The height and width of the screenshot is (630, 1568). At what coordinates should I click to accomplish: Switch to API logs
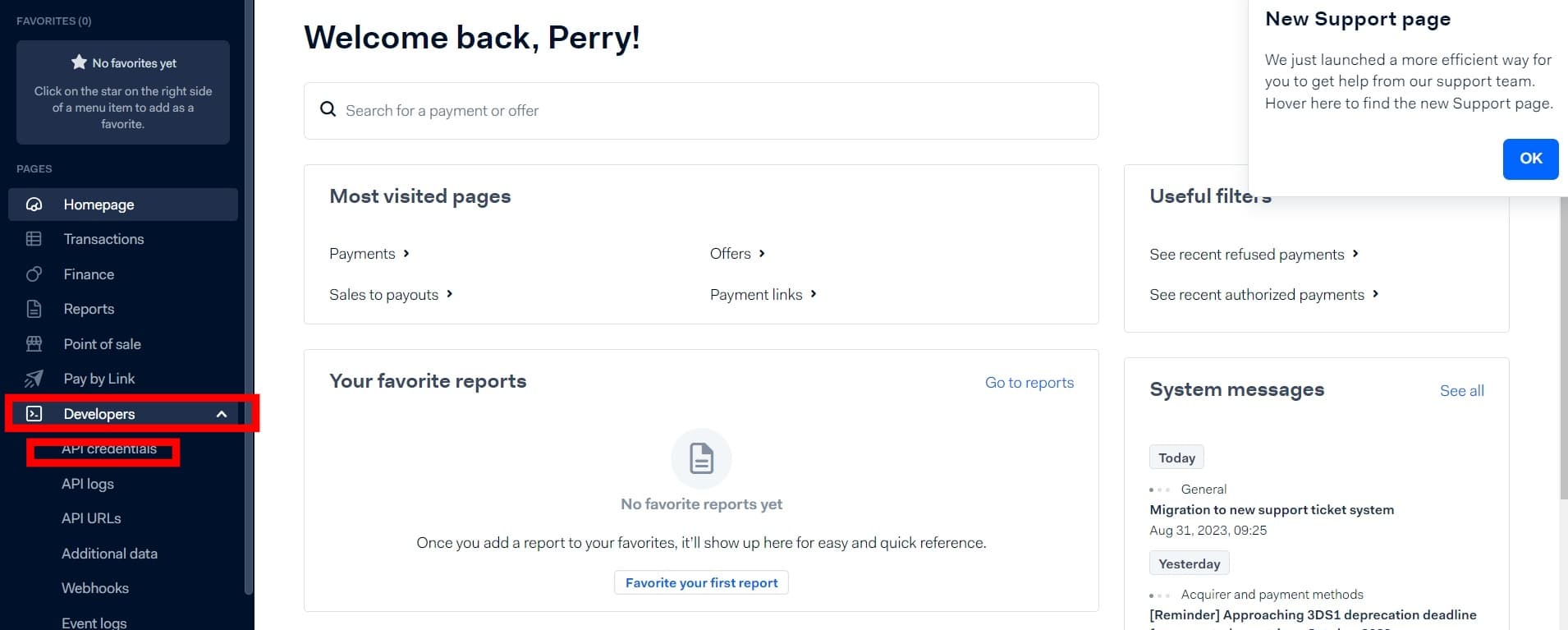(x=87, y=483)
